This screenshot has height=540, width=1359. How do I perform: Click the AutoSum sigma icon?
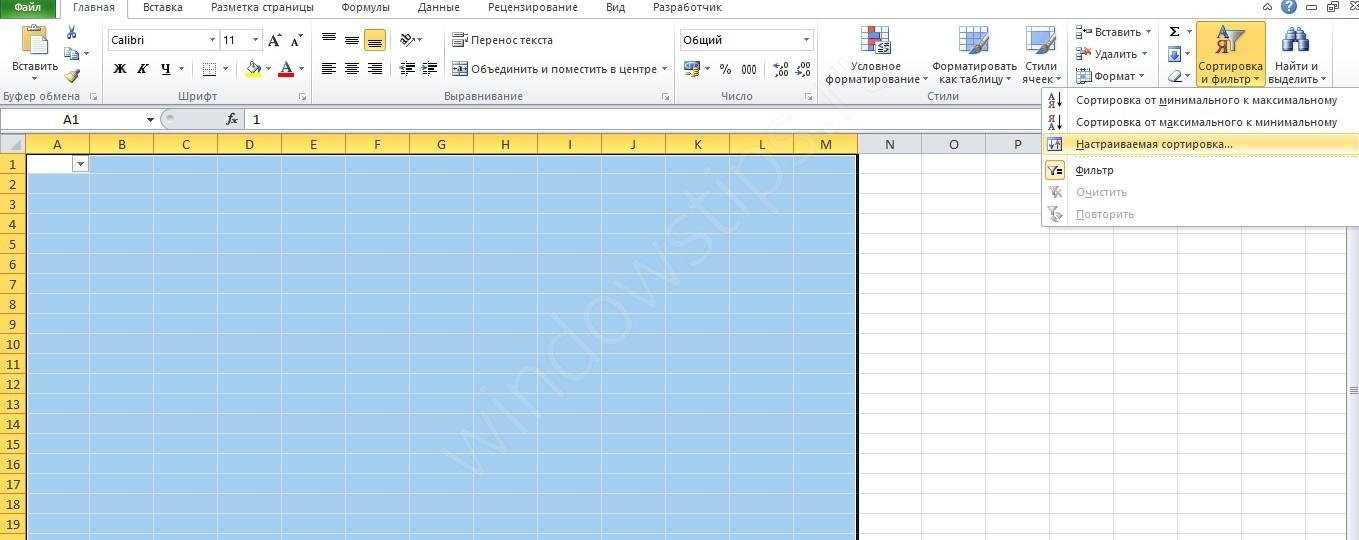click(1174, 32)
